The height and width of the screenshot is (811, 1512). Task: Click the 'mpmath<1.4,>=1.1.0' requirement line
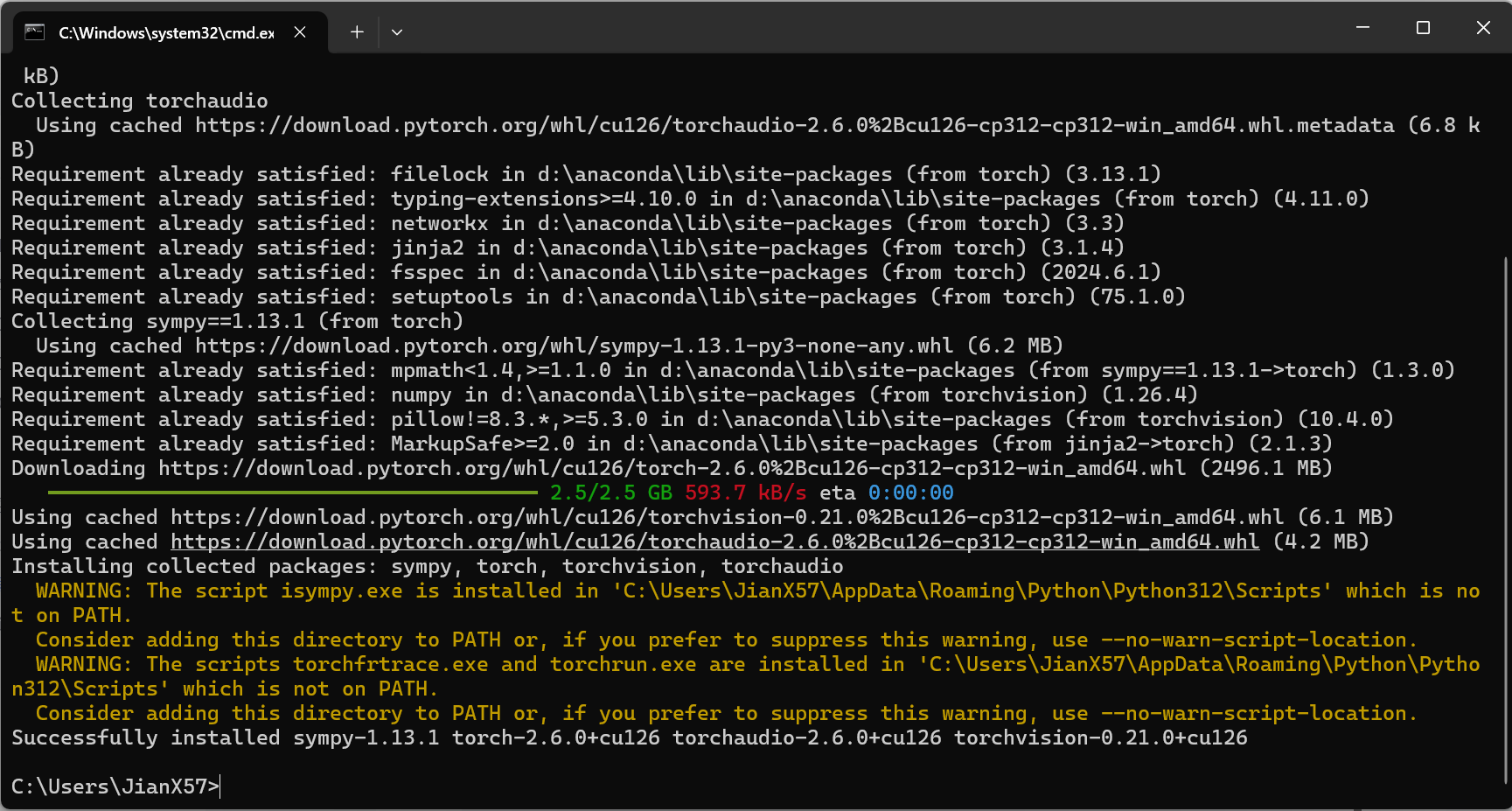(733, 370)
